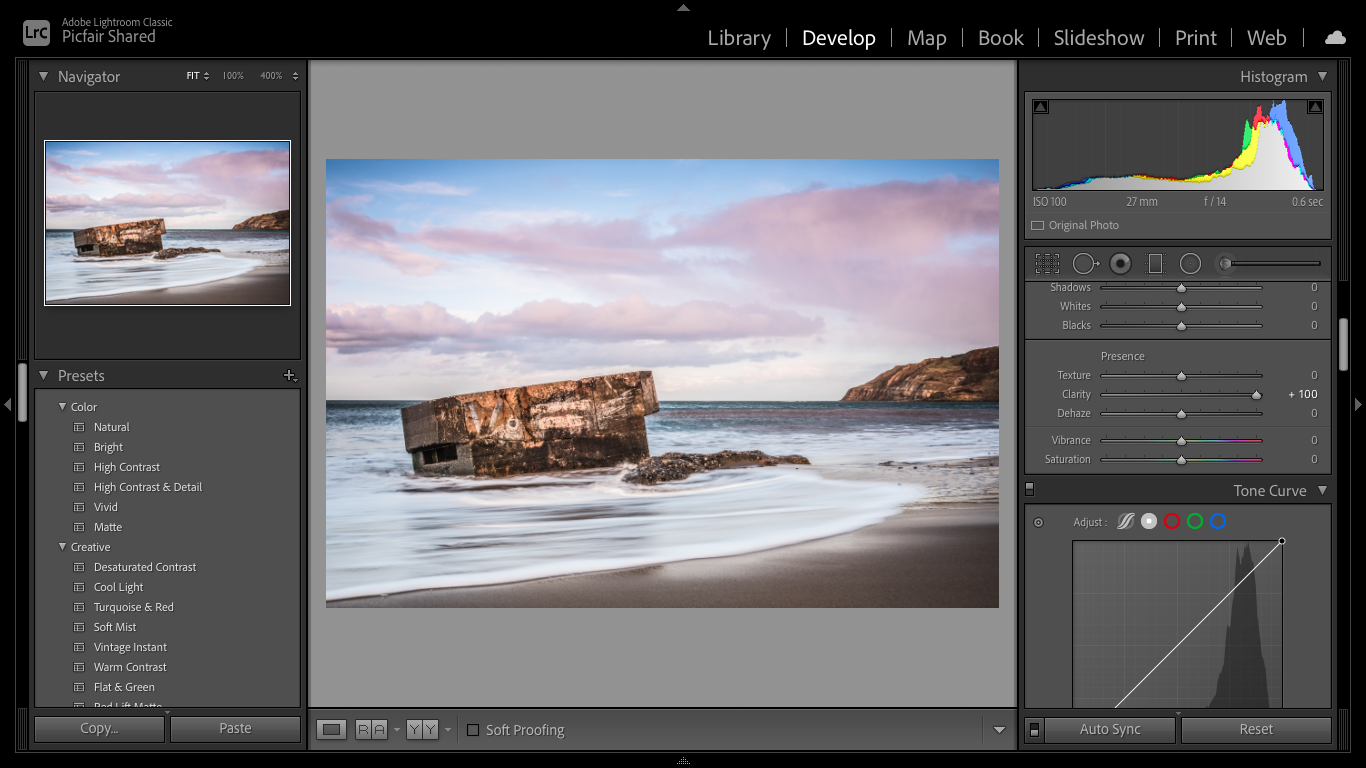Select the parametric curve adjust icon

click(x=1126, y=521)
